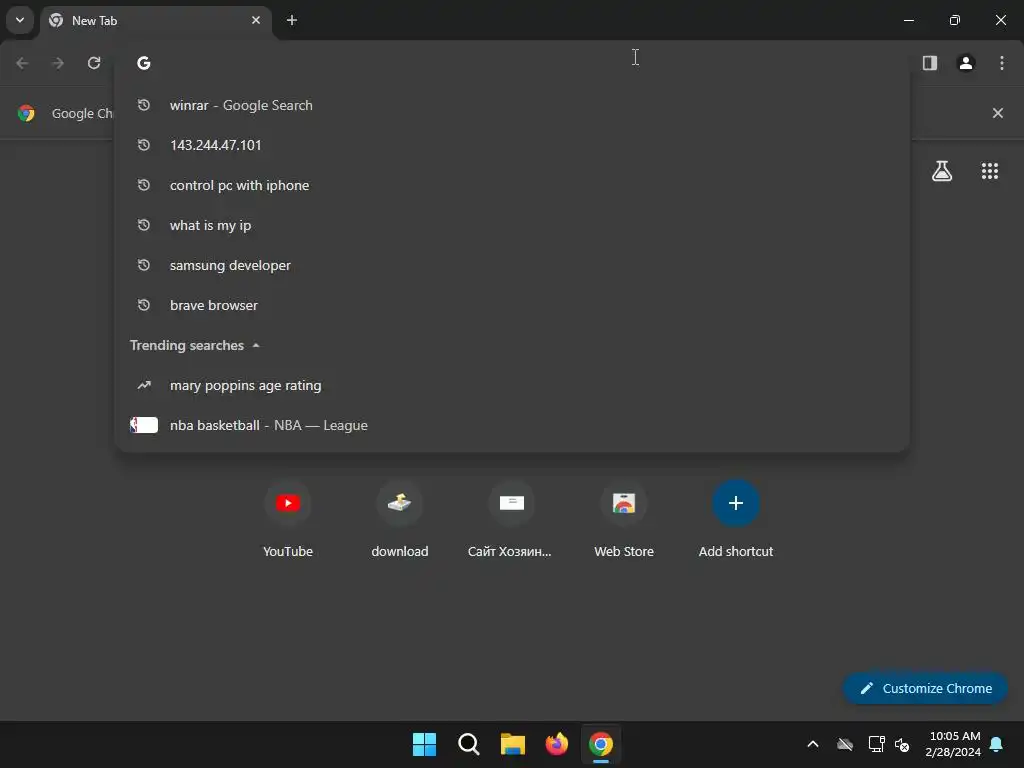Open the YouTube shortcut tile

(287, 519)
